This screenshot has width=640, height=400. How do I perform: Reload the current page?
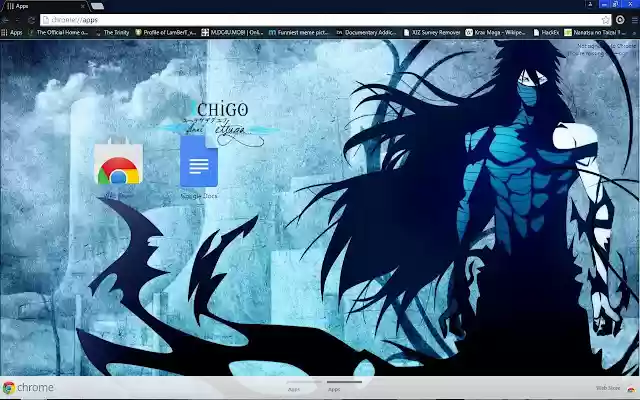click(x=31, y=20)
